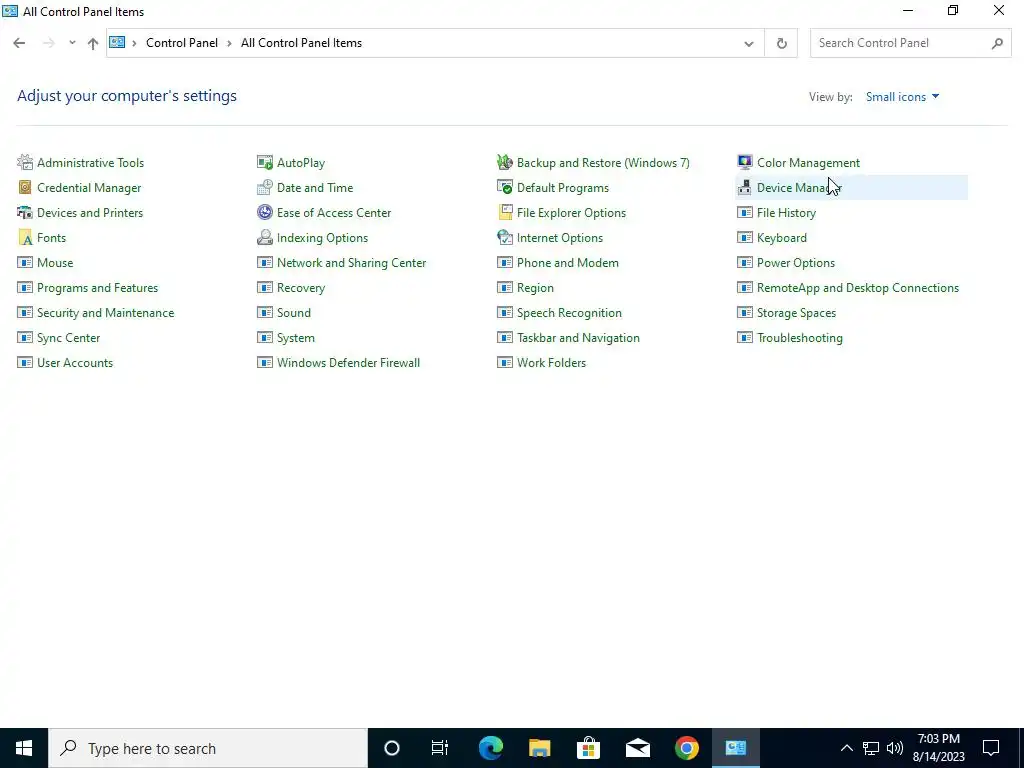Click the Keyboard item icon
This screenshot has width=1024, height=768.
click(744, 237)
